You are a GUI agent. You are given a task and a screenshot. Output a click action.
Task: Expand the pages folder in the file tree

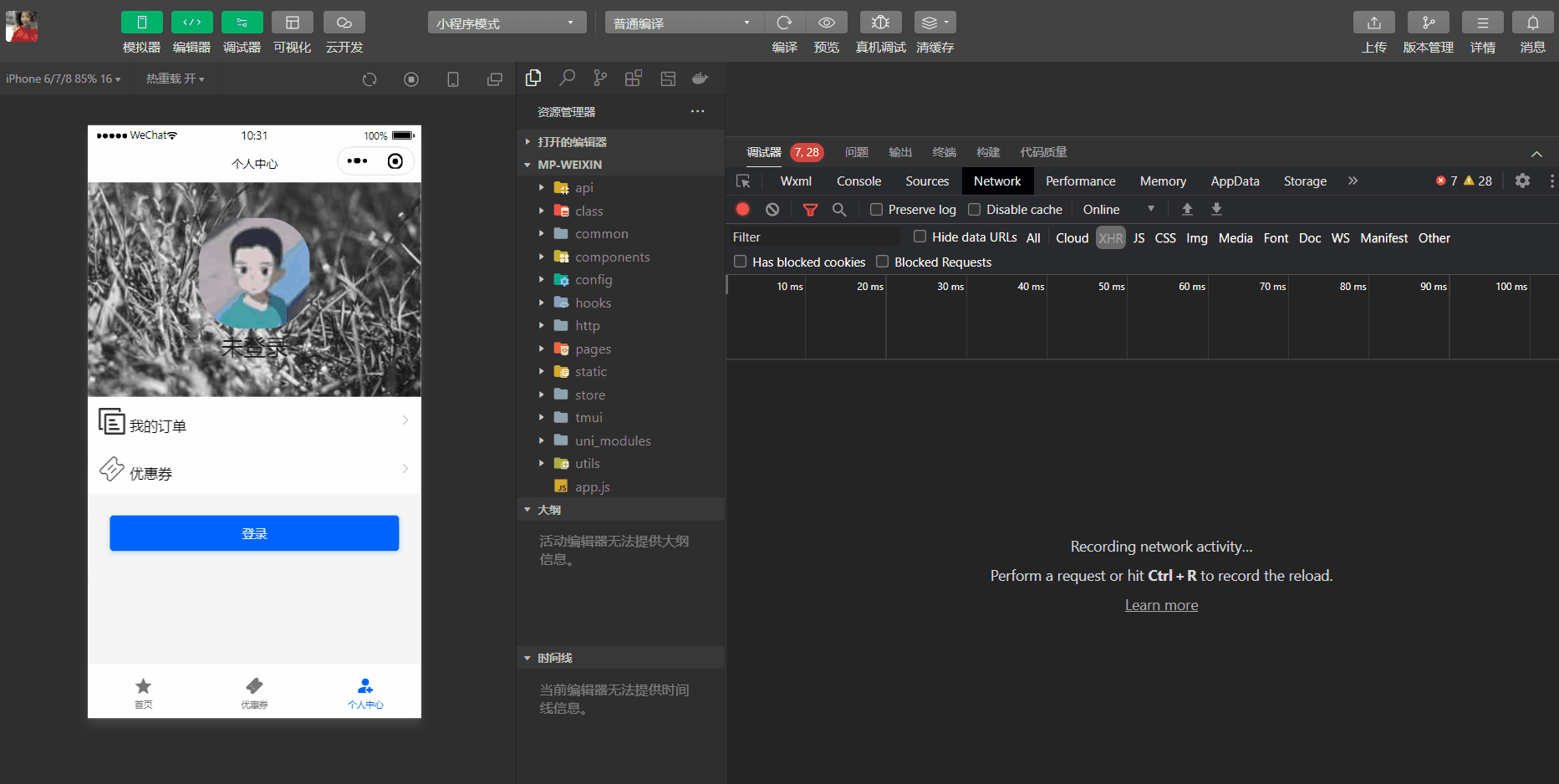click(x=593, y=349)
